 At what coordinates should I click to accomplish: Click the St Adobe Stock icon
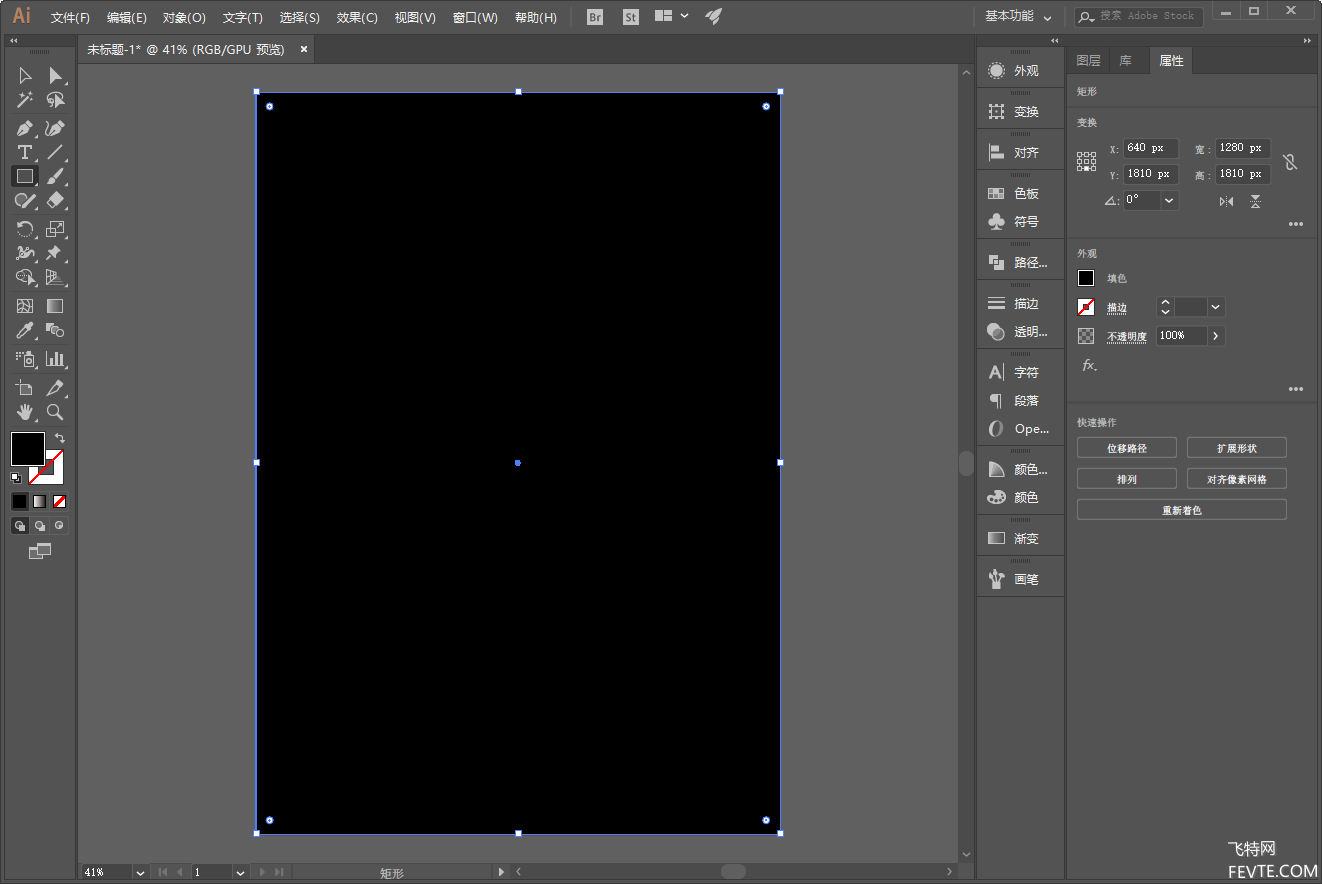click(x=630, y=17)
